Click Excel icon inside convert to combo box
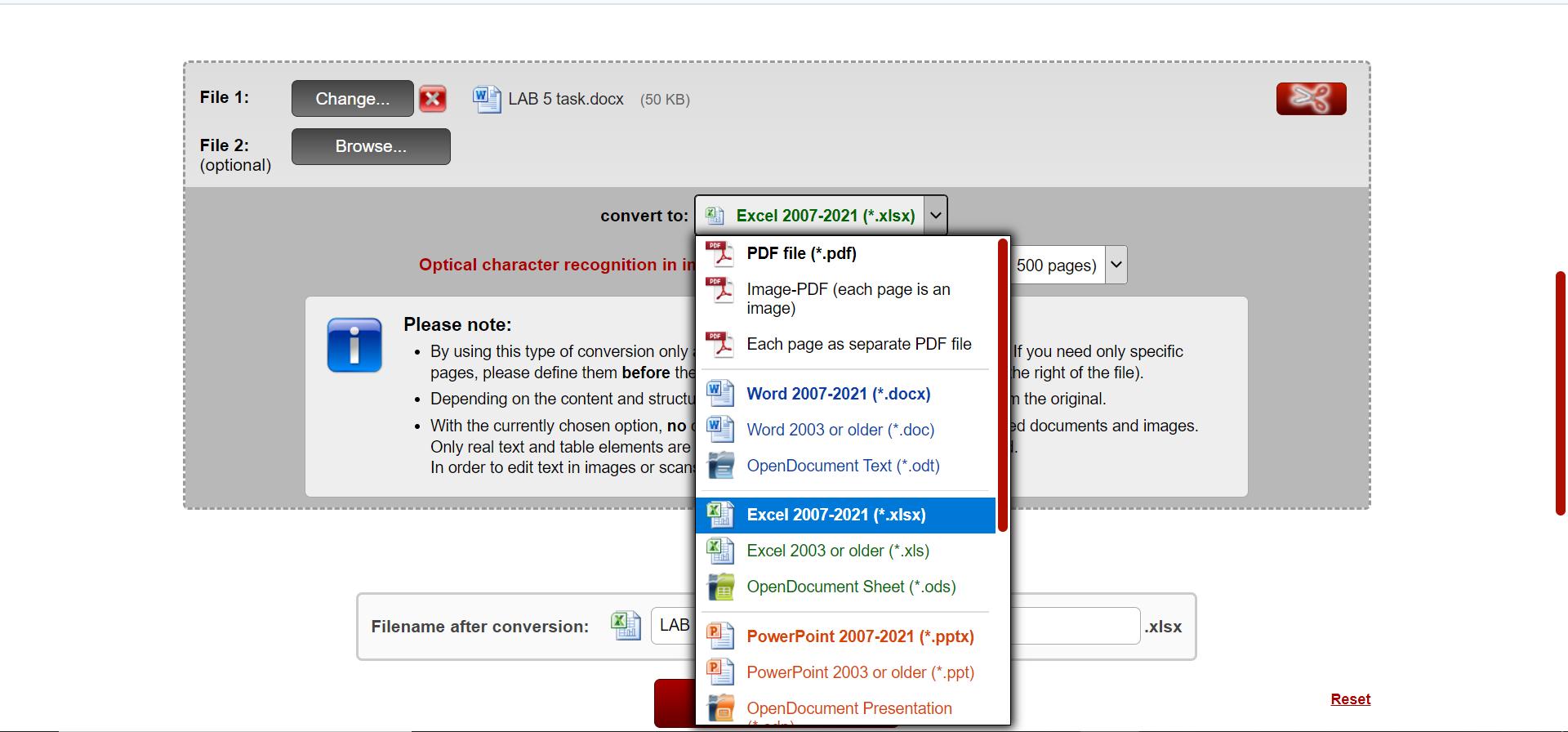The width and height of the screenshot is (1568, 732). 715,216
